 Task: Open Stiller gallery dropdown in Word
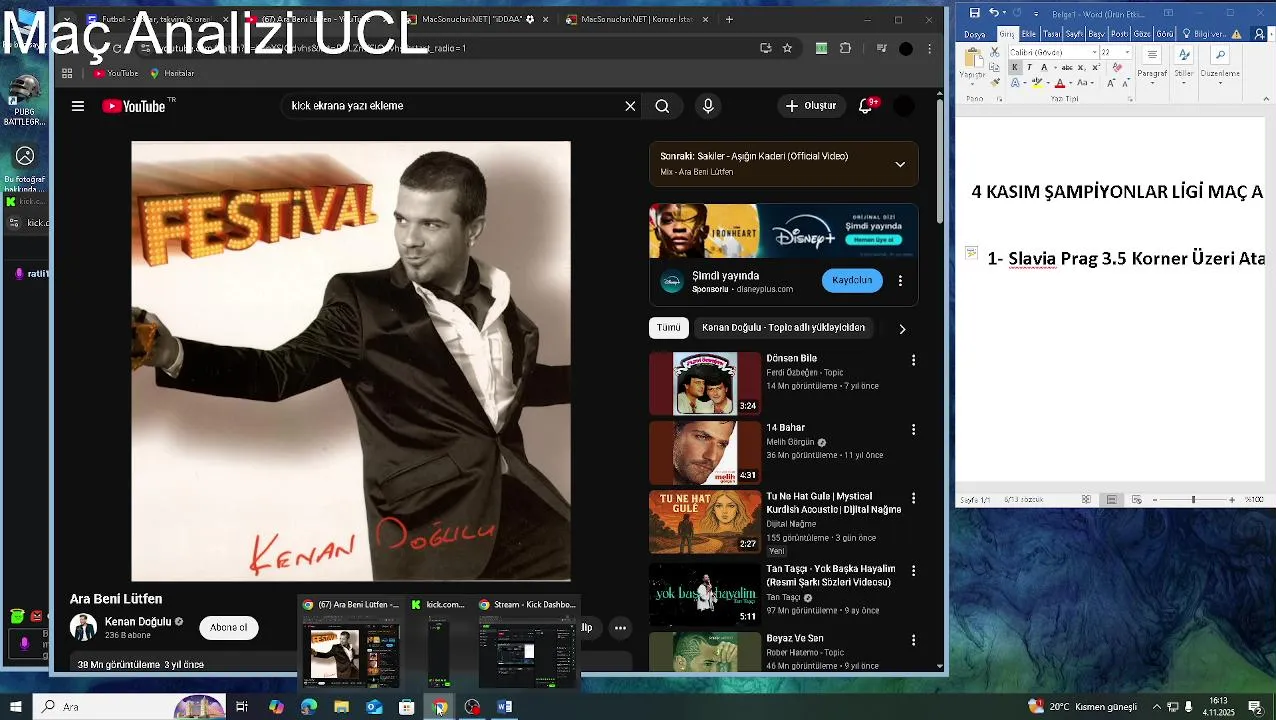(1183, 66)
